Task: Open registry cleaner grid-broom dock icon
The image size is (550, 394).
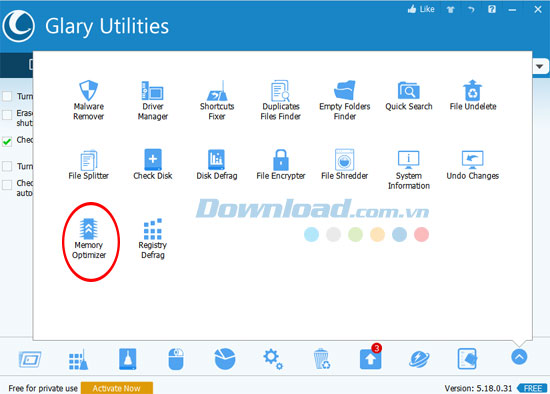Action: (79, 359)
